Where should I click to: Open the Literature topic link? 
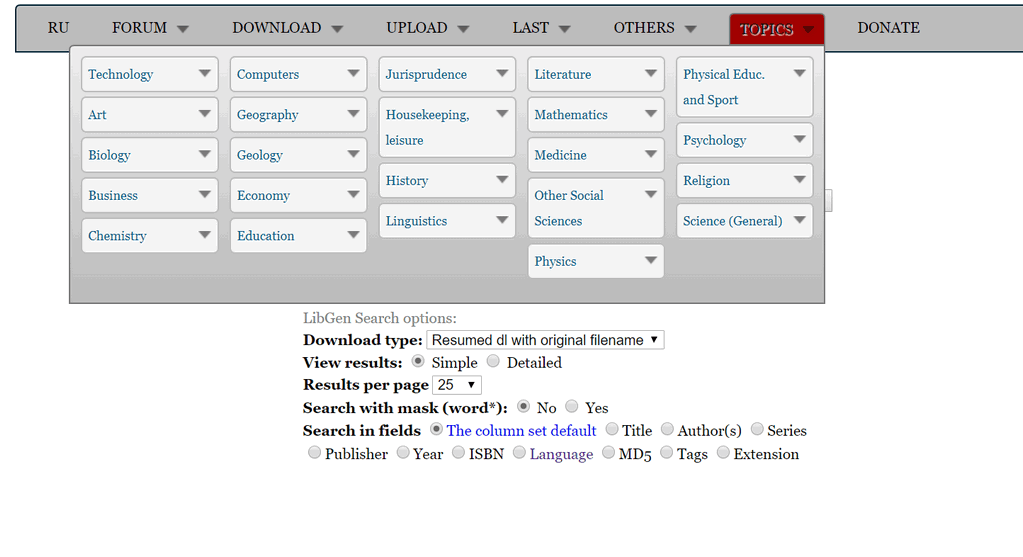point(562,74)
